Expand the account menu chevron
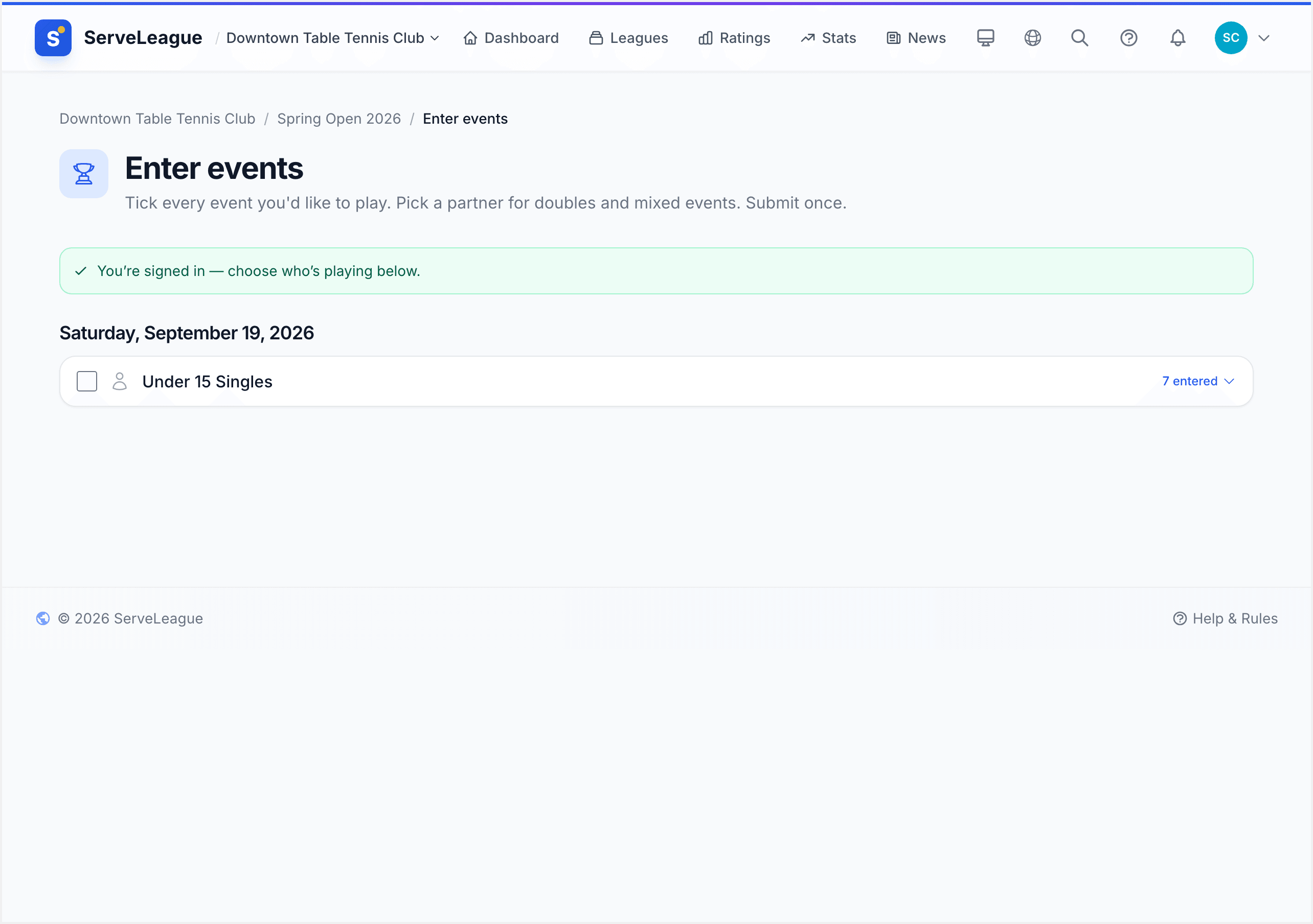Viewport: 1313px width, 924px height. tap(1264, 38)
